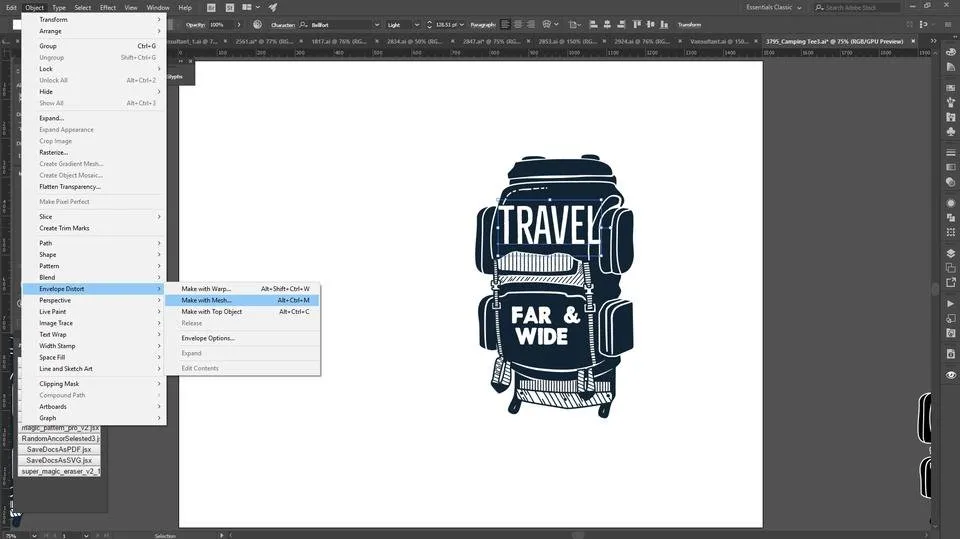Show hidden document tabs chevron
Screen dimensions: 960x539
[933, 41]
